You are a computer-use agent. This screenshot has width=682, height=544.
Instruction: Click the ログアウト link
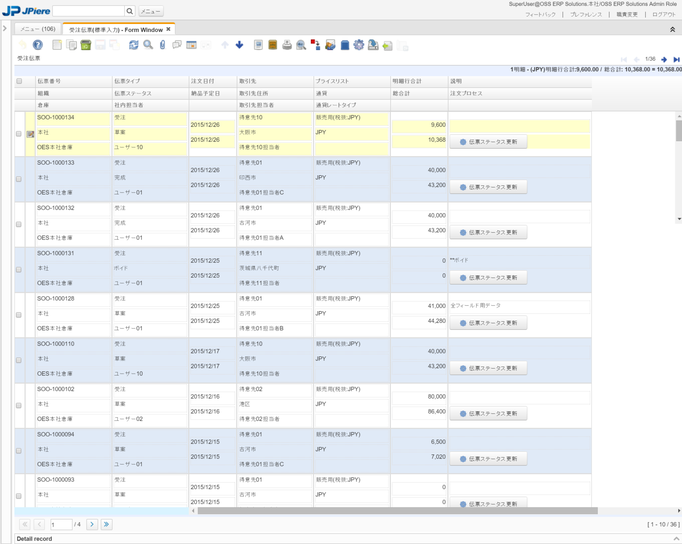[x=664, y=14]
